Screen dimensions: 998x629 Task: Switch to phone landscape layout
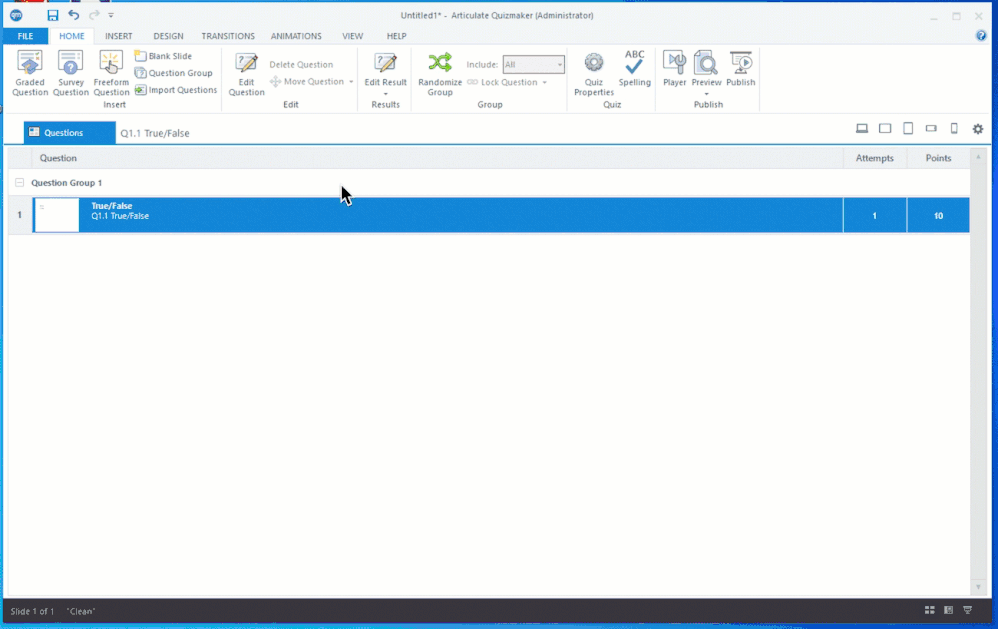click(x=931, y=129)
